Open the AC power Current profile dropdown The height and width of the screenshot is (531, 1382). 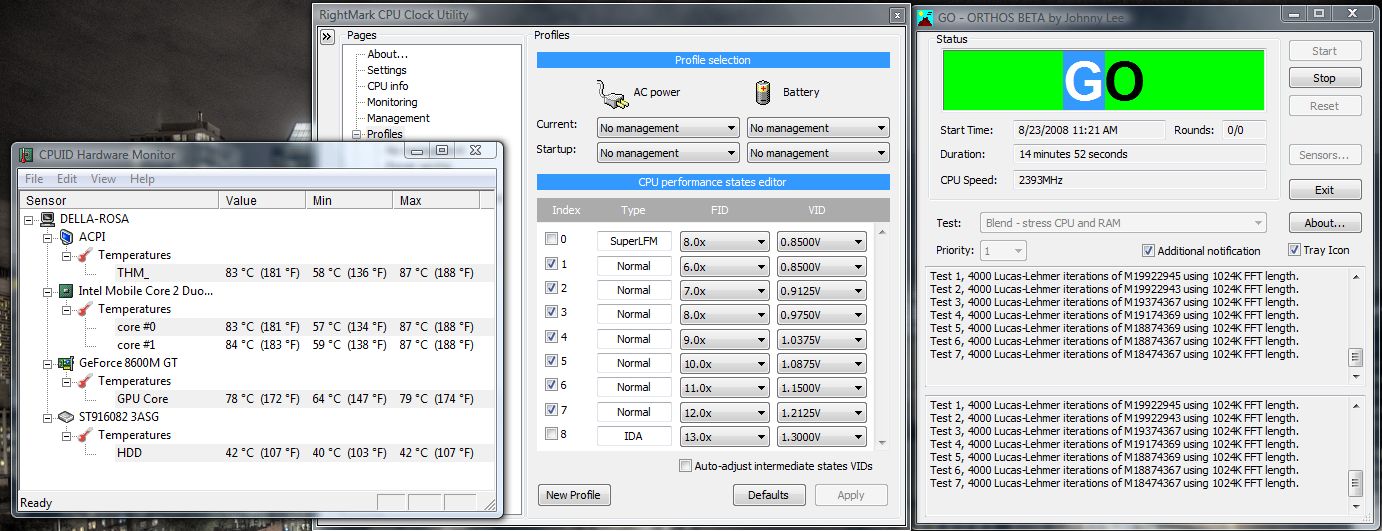(x=668, y=128)
